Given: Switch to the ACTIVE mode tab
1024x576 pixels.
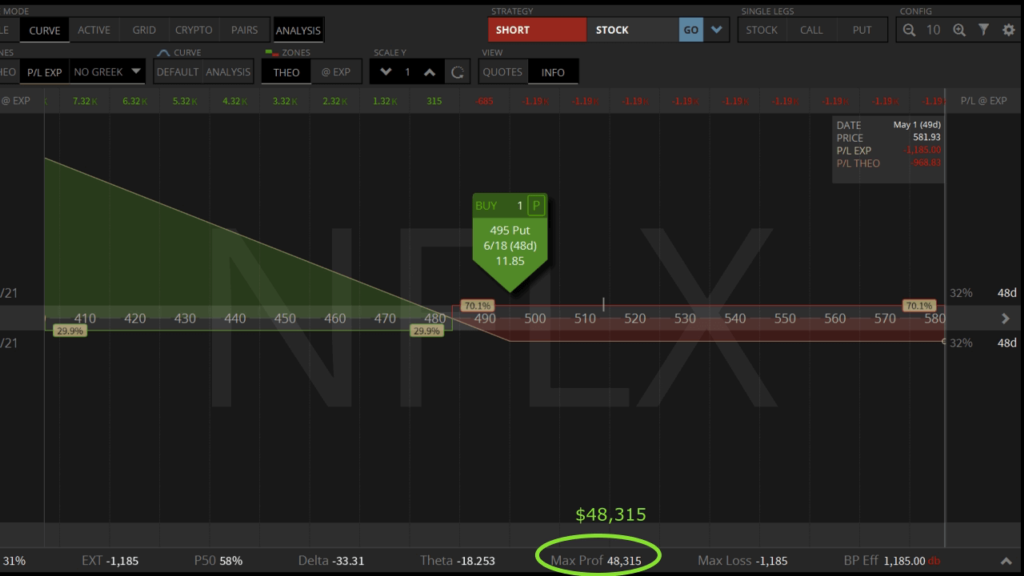Looking at the screenshot, I should pos(94,30).
